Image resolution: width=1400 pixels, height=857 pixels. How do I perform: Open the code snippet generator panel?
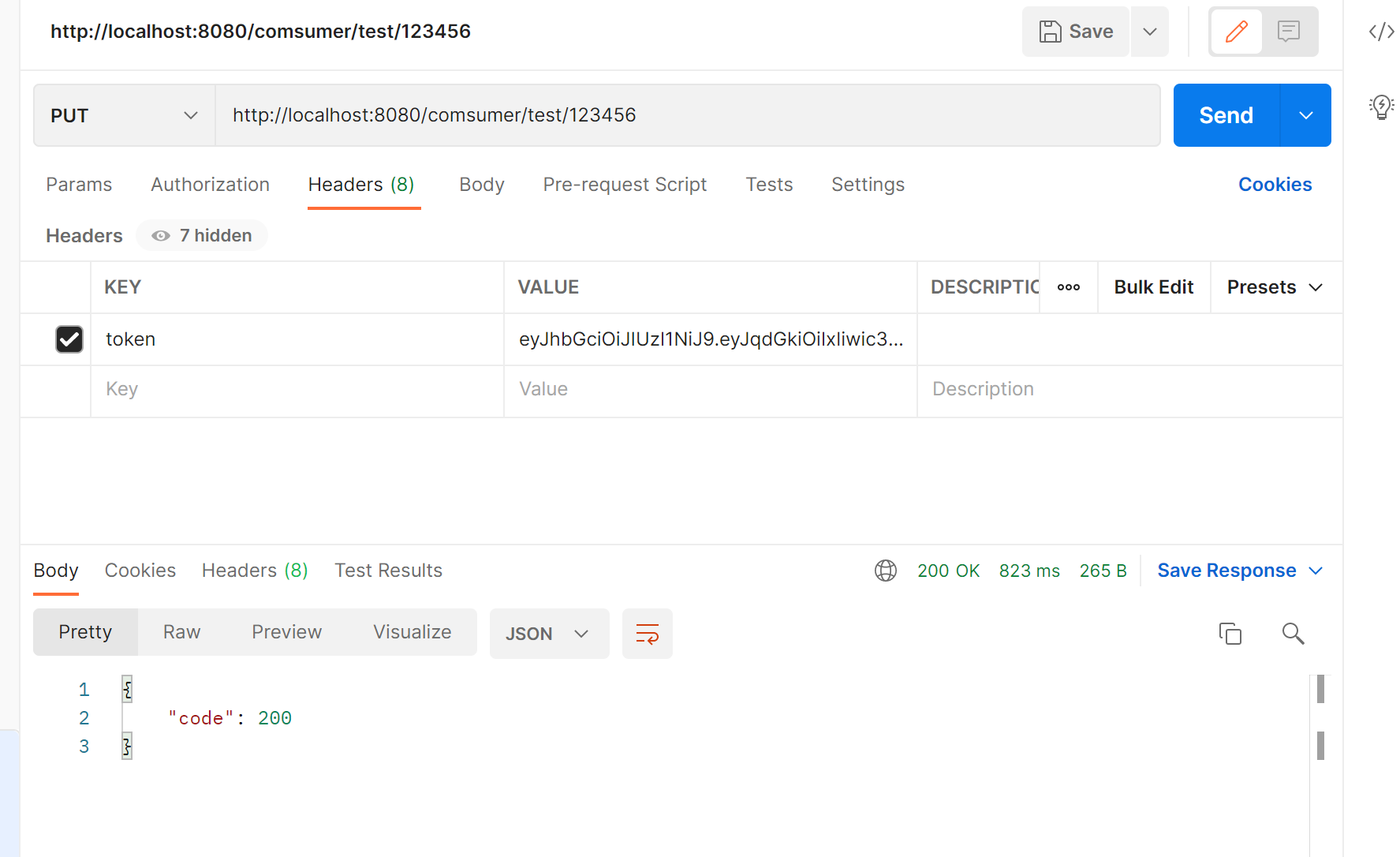[1381, 32]
